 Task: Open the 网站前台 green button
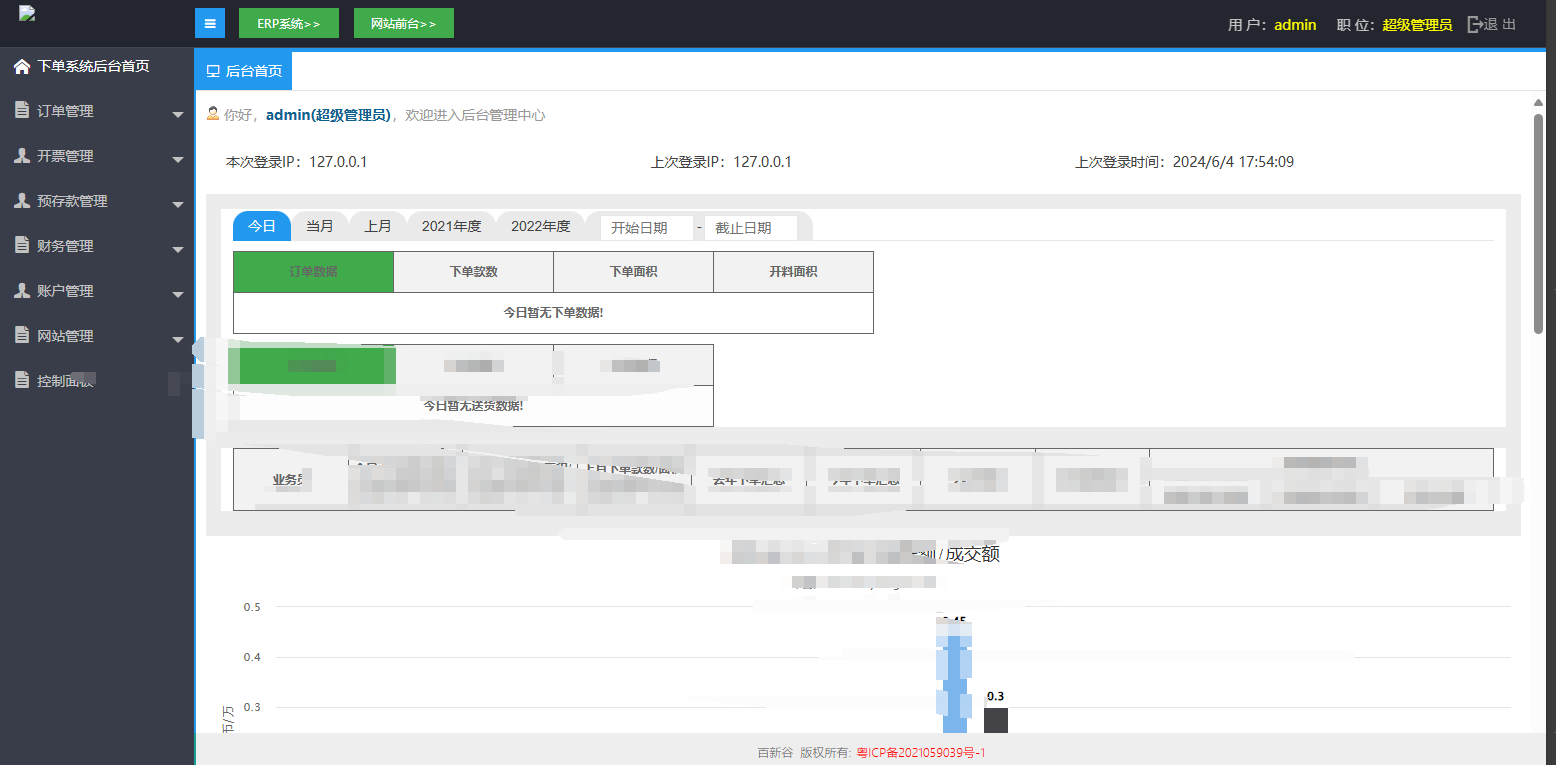(x=403, y=23)
